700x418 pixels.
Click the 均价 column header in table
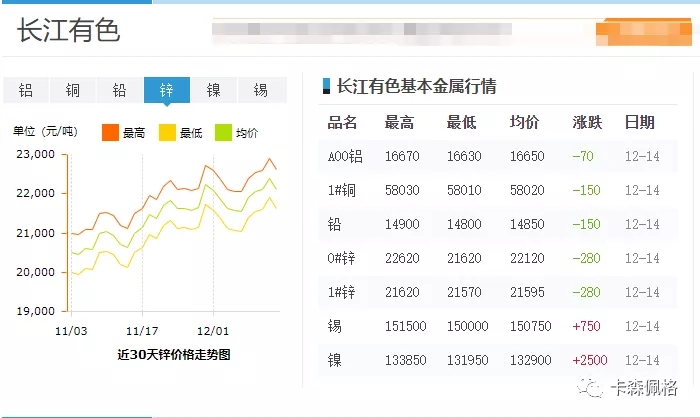[x=524, y=122]
